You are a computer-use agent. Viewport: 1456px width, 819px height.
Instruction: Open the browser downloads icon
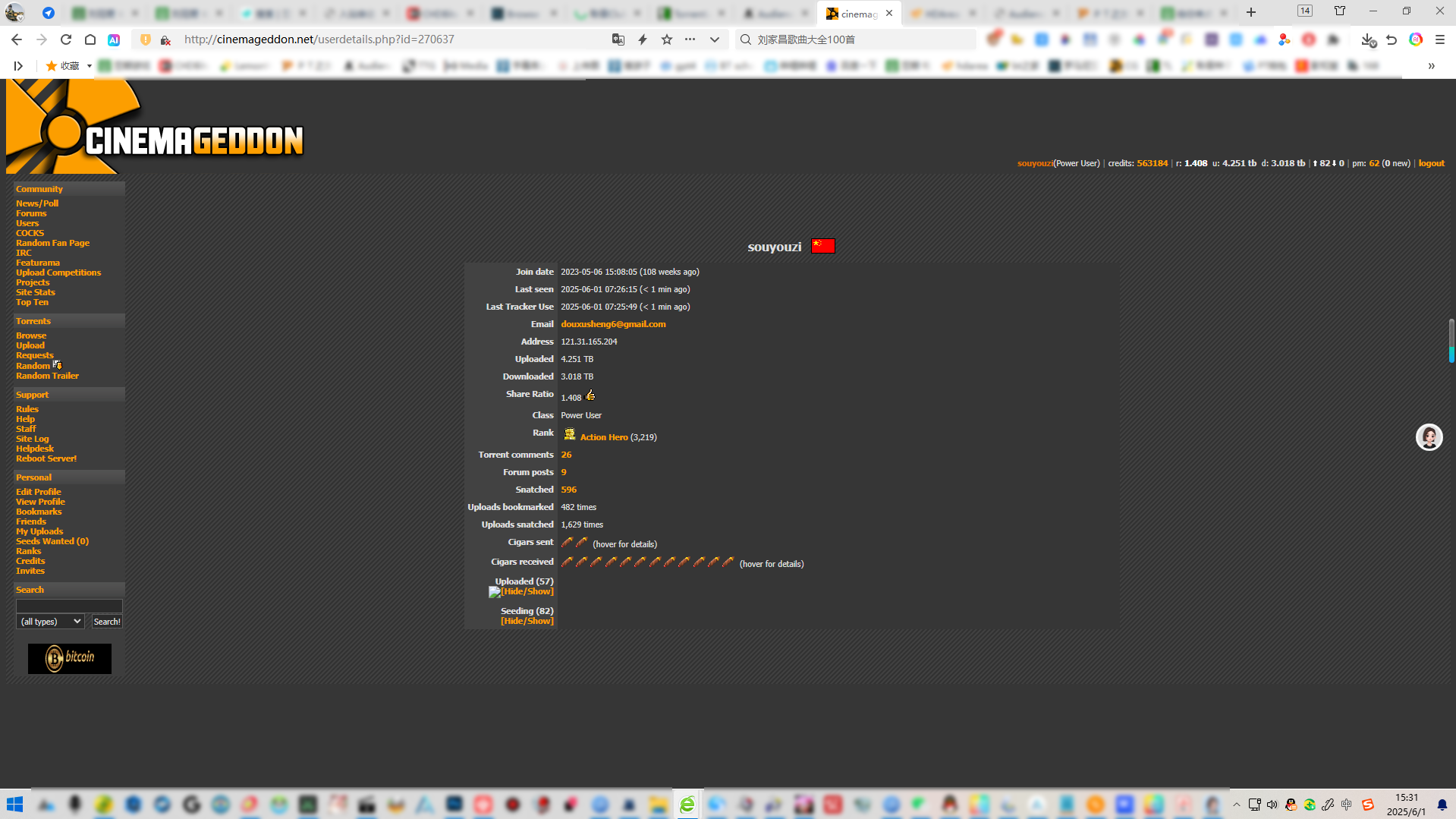1367,39
